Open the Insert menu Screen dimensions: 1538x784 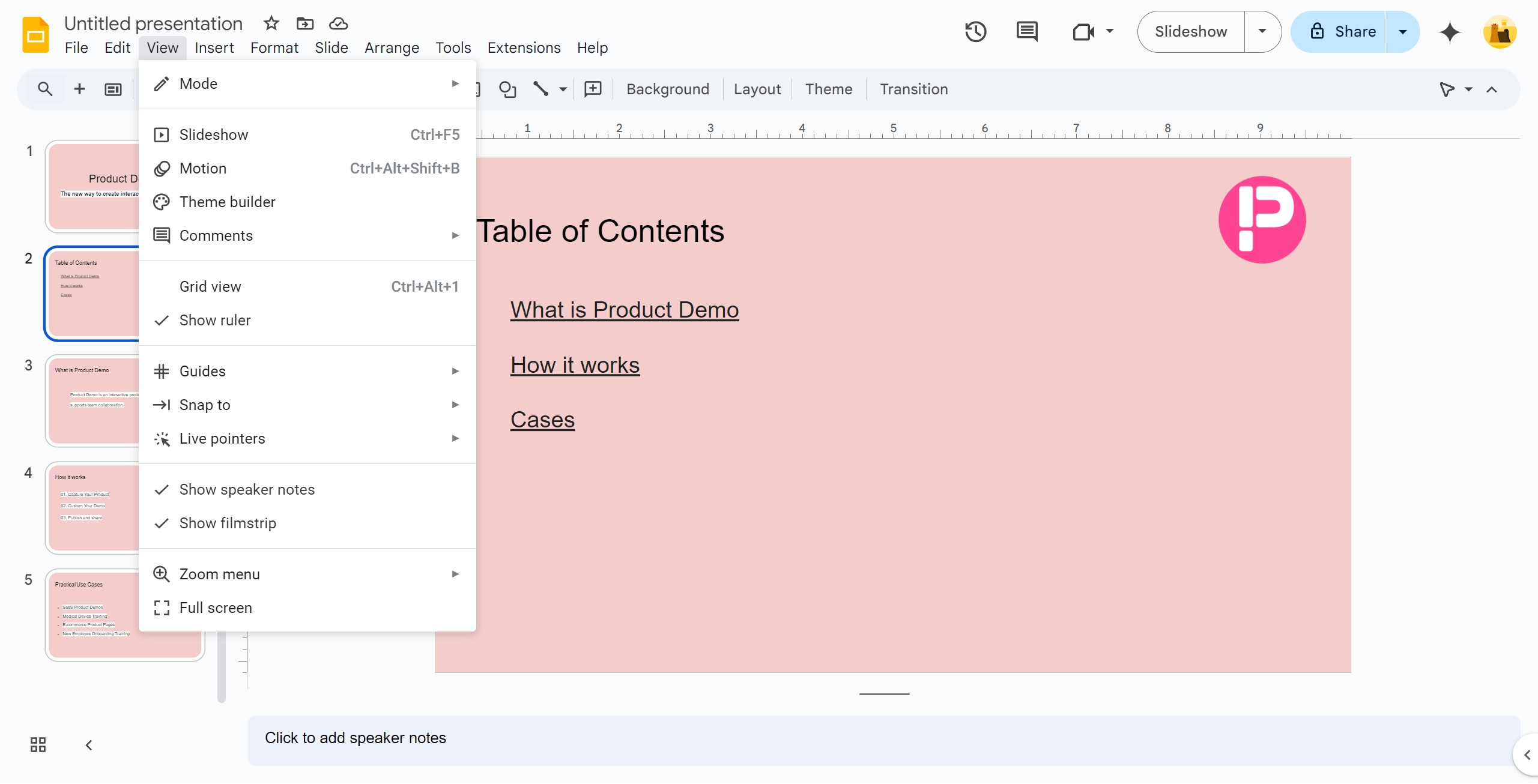pos(214,47)
